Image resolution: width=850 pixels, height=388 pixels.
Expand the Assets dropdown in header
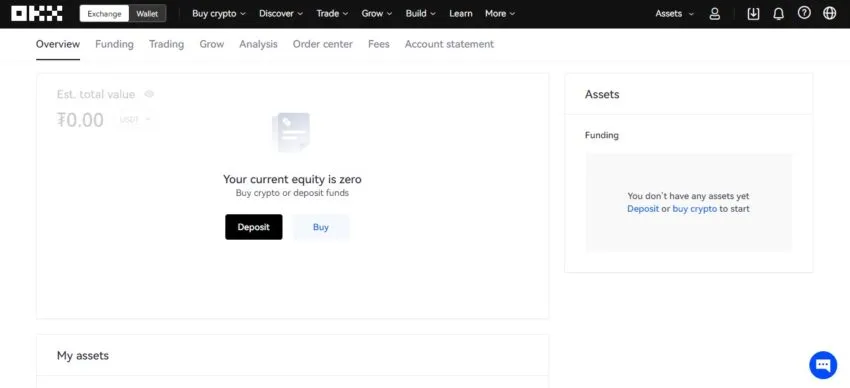[x=674, y=14]
